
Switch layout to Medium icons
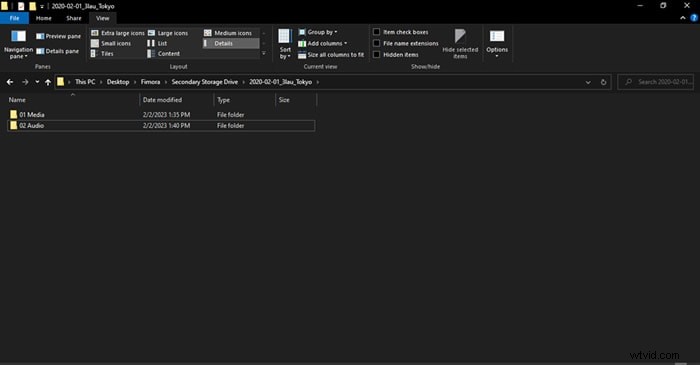(228, 33)
